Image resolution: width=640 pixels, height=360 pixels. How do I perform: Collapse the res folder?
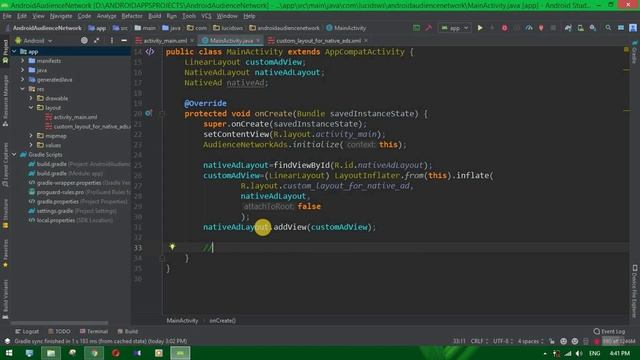[x=22, y=89]
